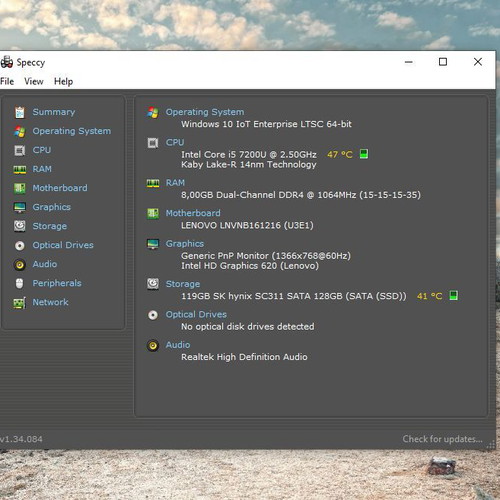This screenshot has height=500, width=500.
Task: Open the View menu
Action: [x=34, y=82]
